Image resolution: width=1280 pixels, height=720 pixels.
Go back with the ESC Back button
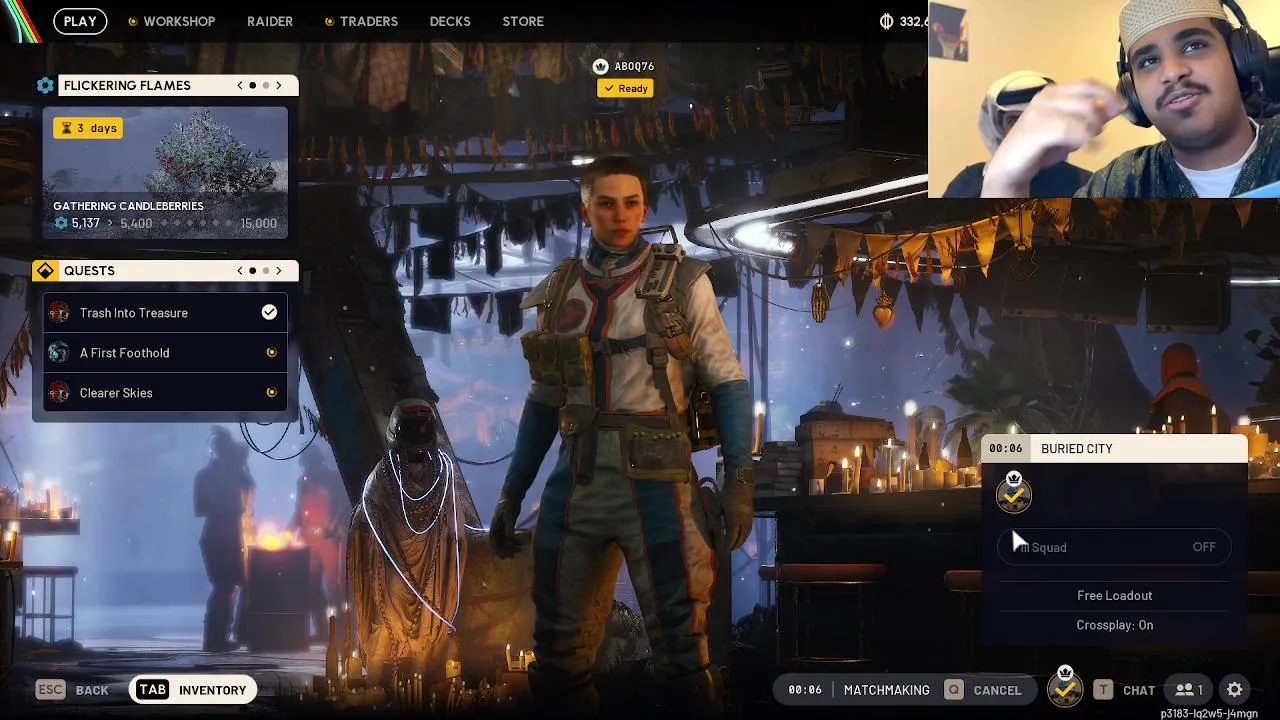click(x=72, y=690)
